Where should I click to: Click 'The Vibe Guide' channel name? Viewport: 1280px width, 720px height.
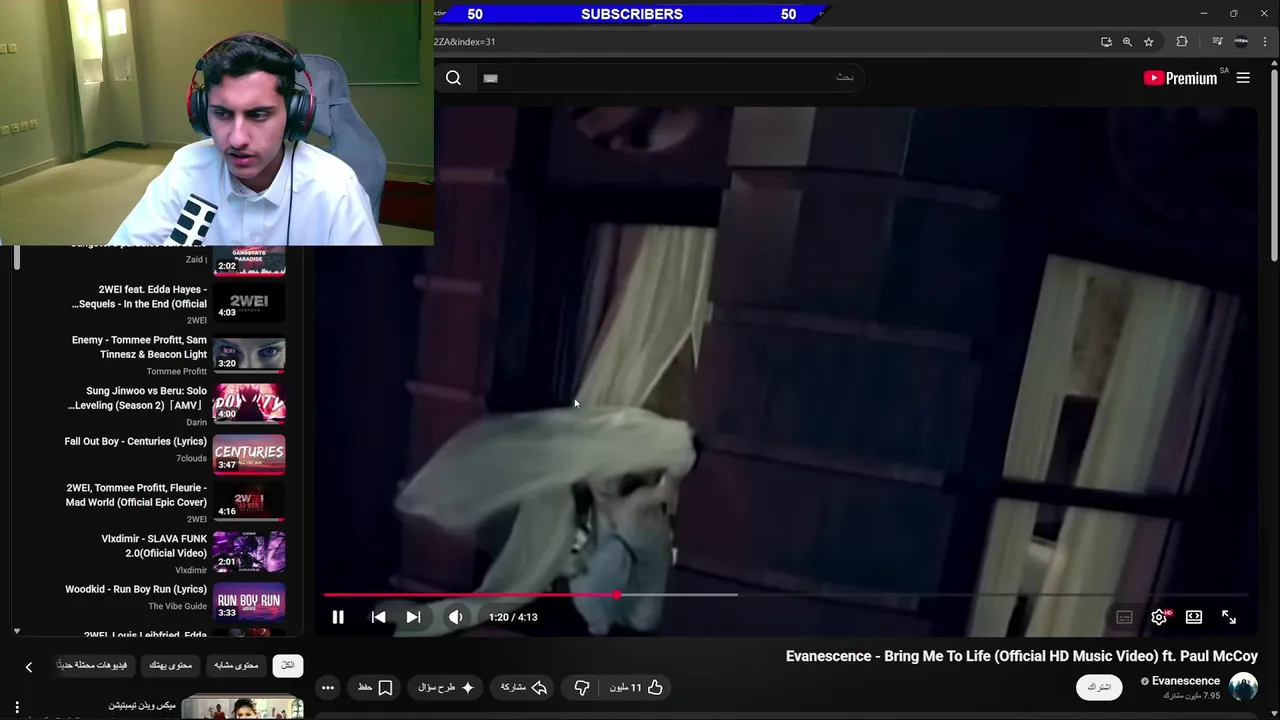click(178, 607)
